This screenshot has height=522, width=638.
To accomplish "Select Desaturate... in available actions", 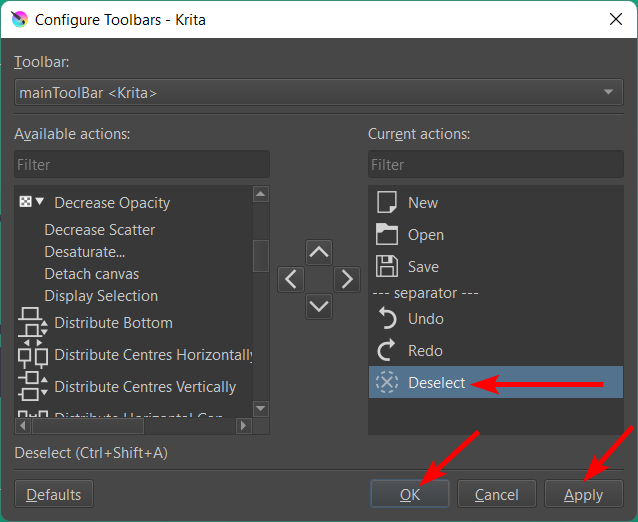I will point(85,252).
